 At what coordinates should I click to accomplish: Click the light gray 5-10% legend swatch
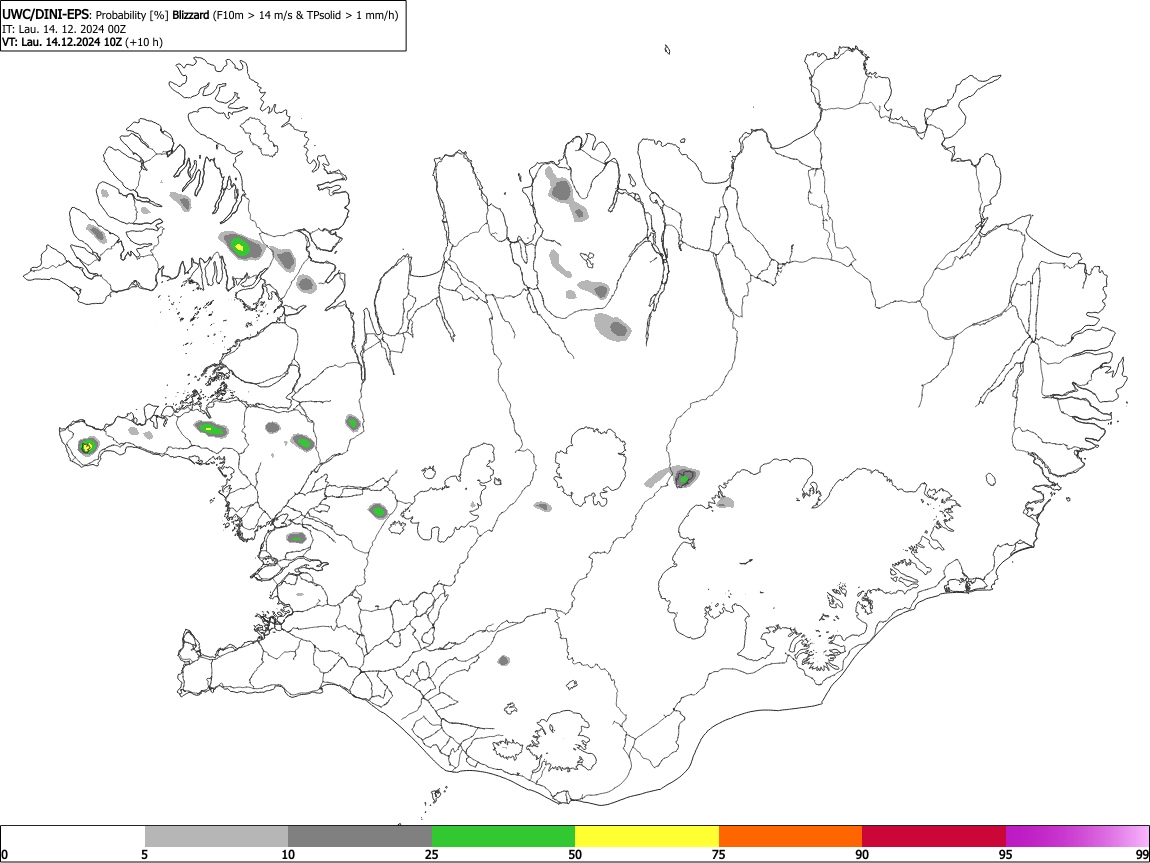point(216,836)
